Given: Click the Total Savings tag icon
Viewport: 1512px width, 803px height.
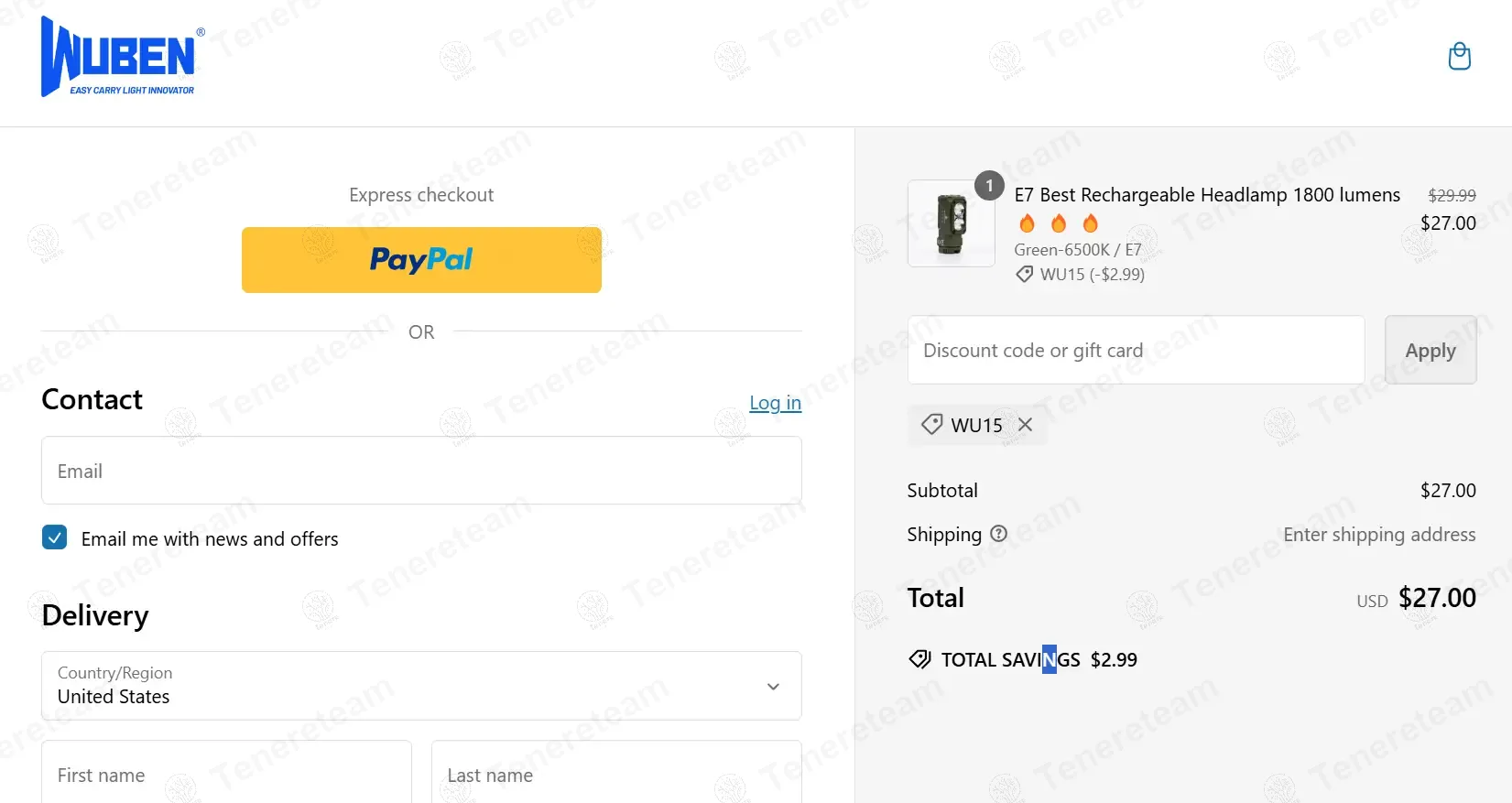Looking at the screenshot, I should tap(919, 659).
